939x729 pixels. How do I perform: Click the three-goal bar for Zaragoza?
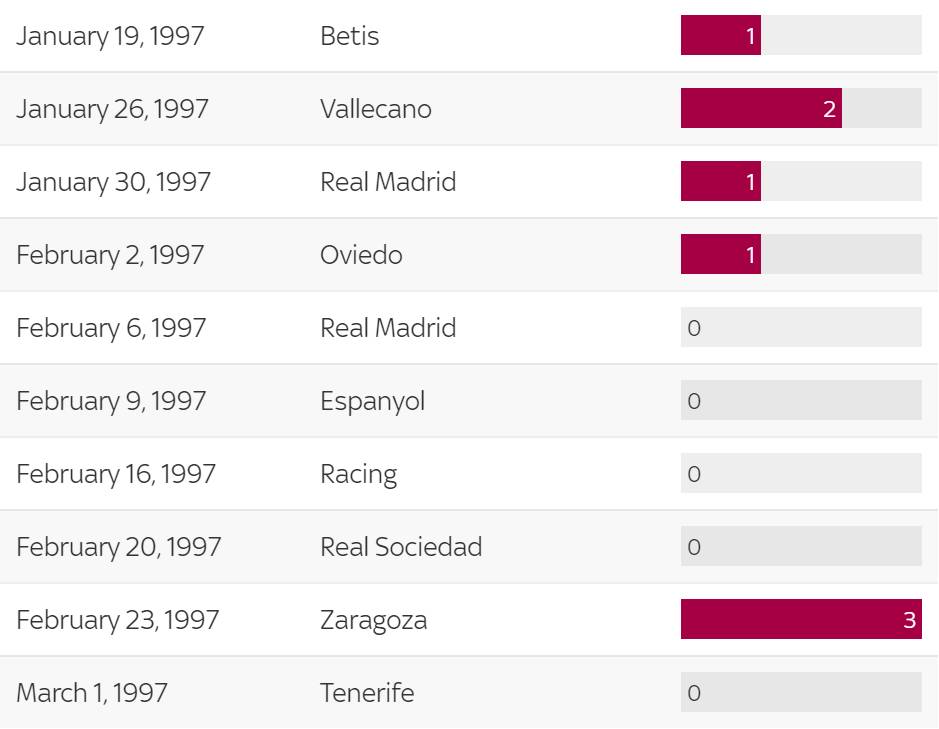tap(800, 619)
